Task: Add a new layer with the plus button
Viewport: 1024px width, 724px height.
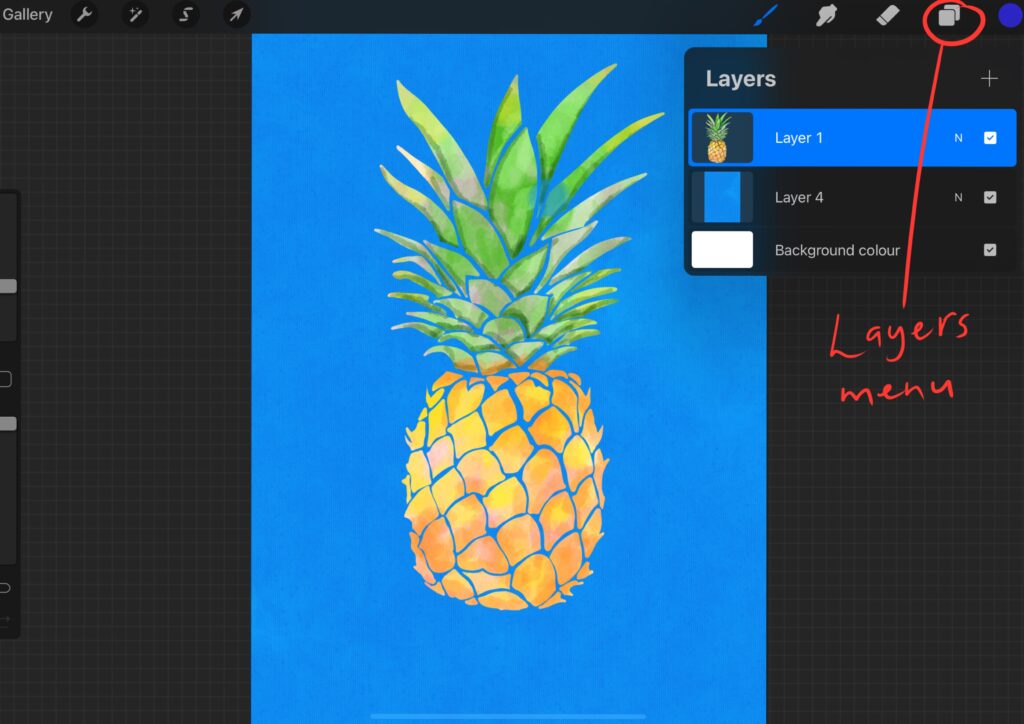Action: tap(989, 78)
